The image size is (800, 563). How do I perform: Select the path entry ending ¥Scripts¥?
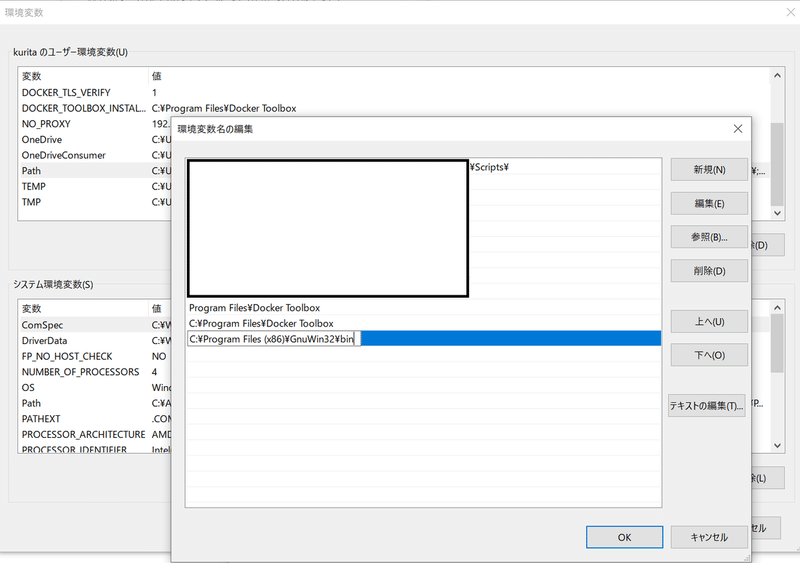tap(423, 167)
